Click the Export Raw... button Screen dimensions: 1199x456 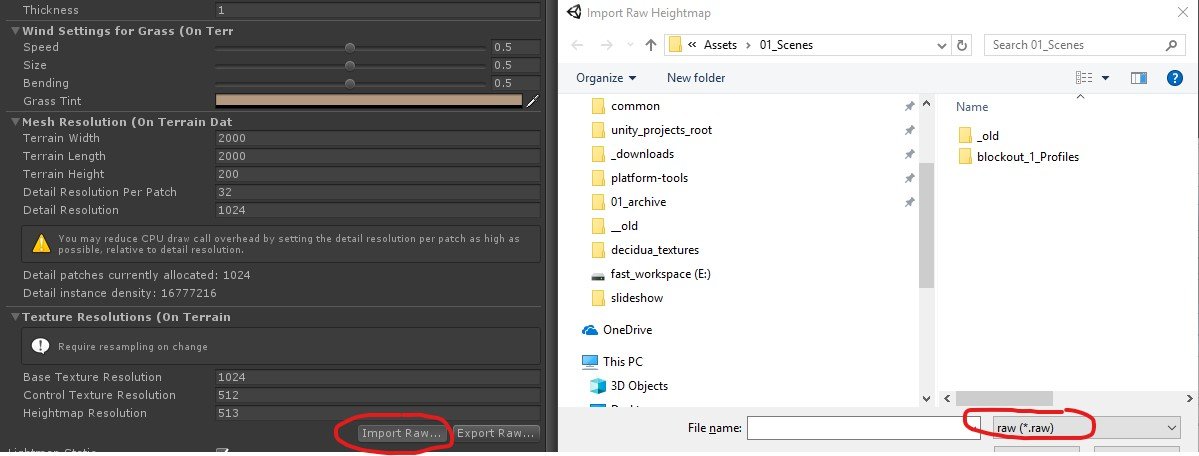(497, 433)
